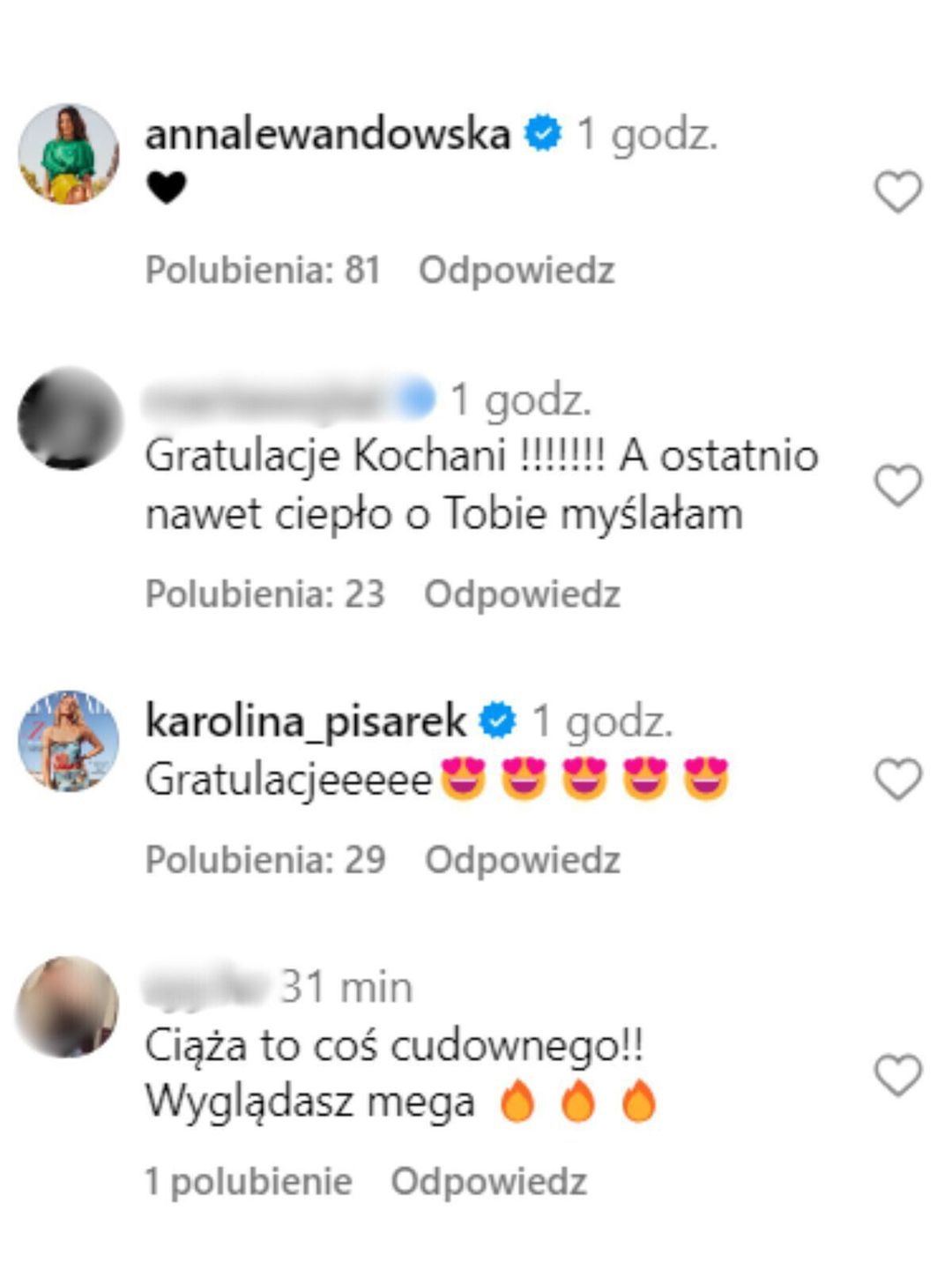Image resolution: width=952 pixels, height=1270 pixels.
Task: View the 'Polubienia: 81' likes list
Action: point(263,271)
